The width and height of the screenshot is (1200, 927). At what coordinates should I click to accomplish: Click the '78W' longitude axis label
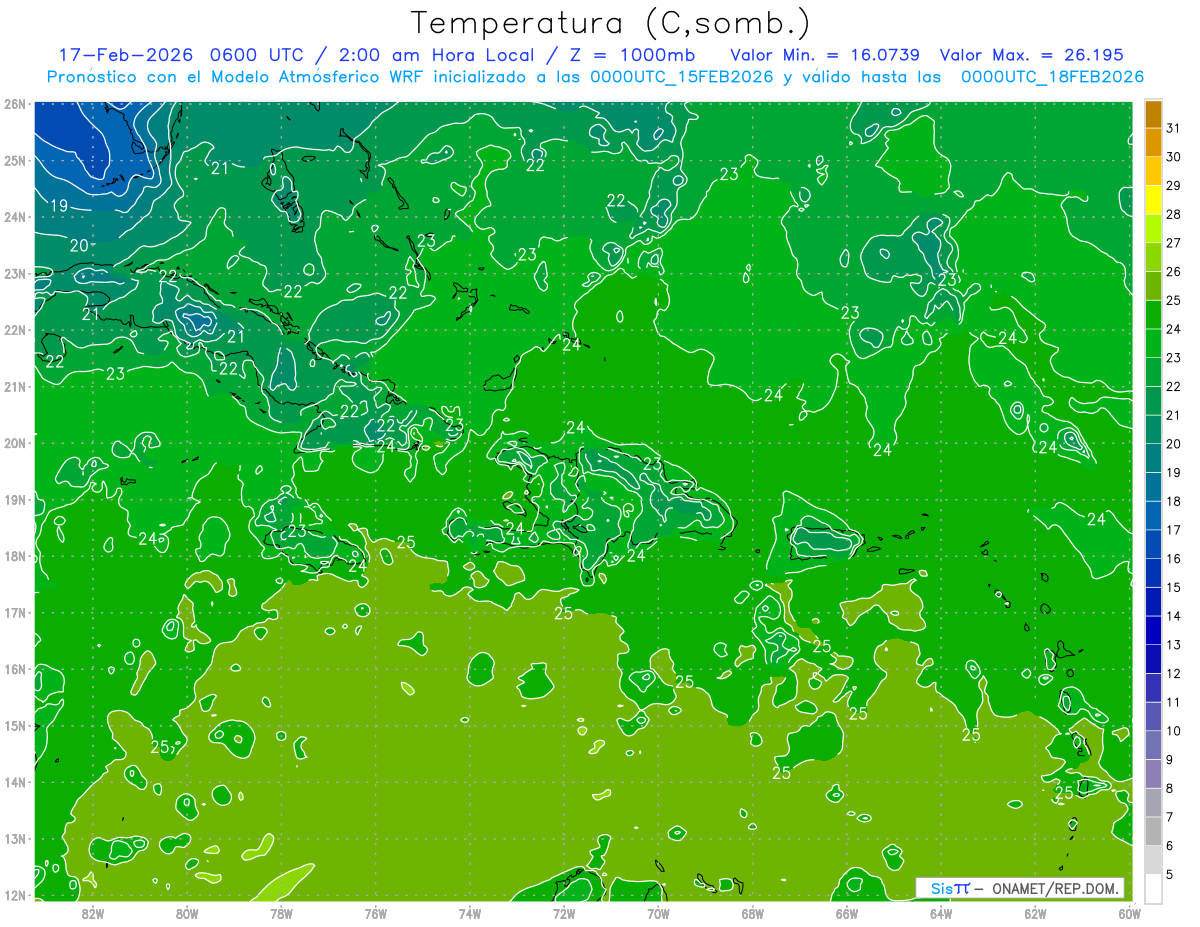pos(281,913)
